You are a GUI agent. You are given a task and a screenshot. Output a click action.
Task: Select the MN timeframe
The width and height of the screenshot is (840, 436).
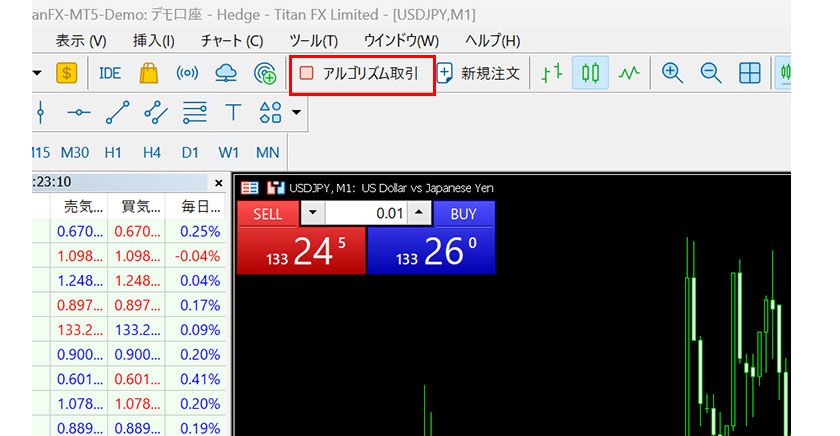click(267, 153)
